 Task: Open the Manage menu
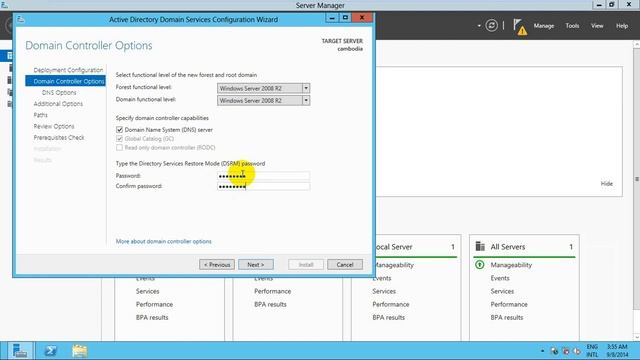click(x=544, y=26)
